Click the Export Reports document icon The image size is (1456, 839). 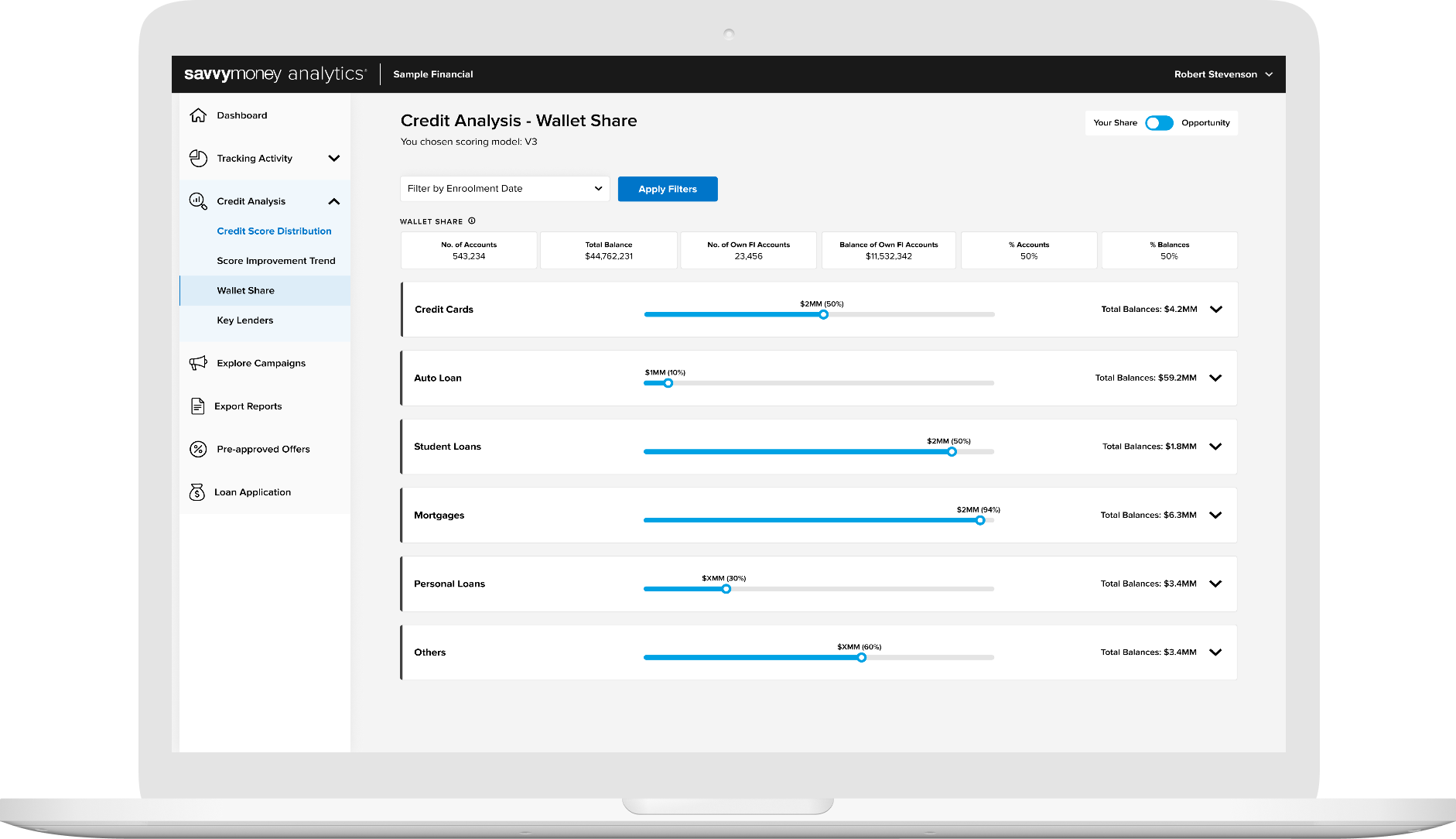click(197, 406)
